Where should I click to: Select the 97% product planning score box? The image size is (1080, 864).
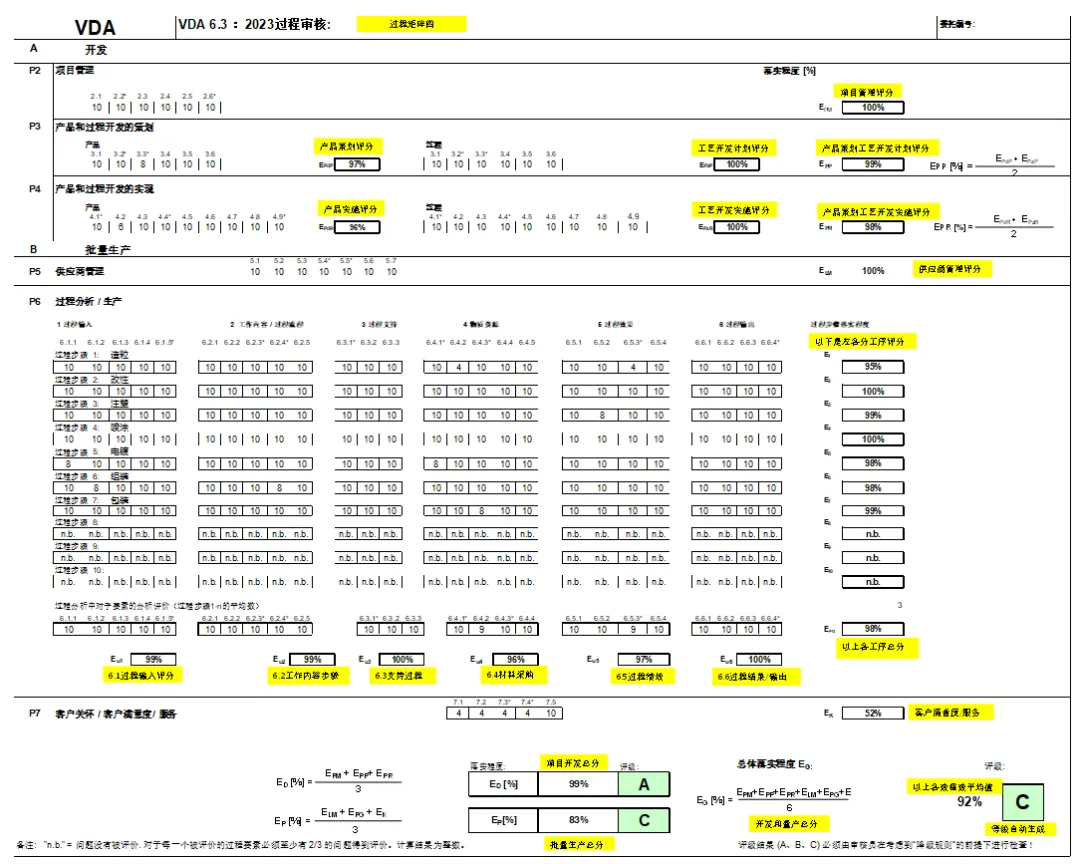357,164
